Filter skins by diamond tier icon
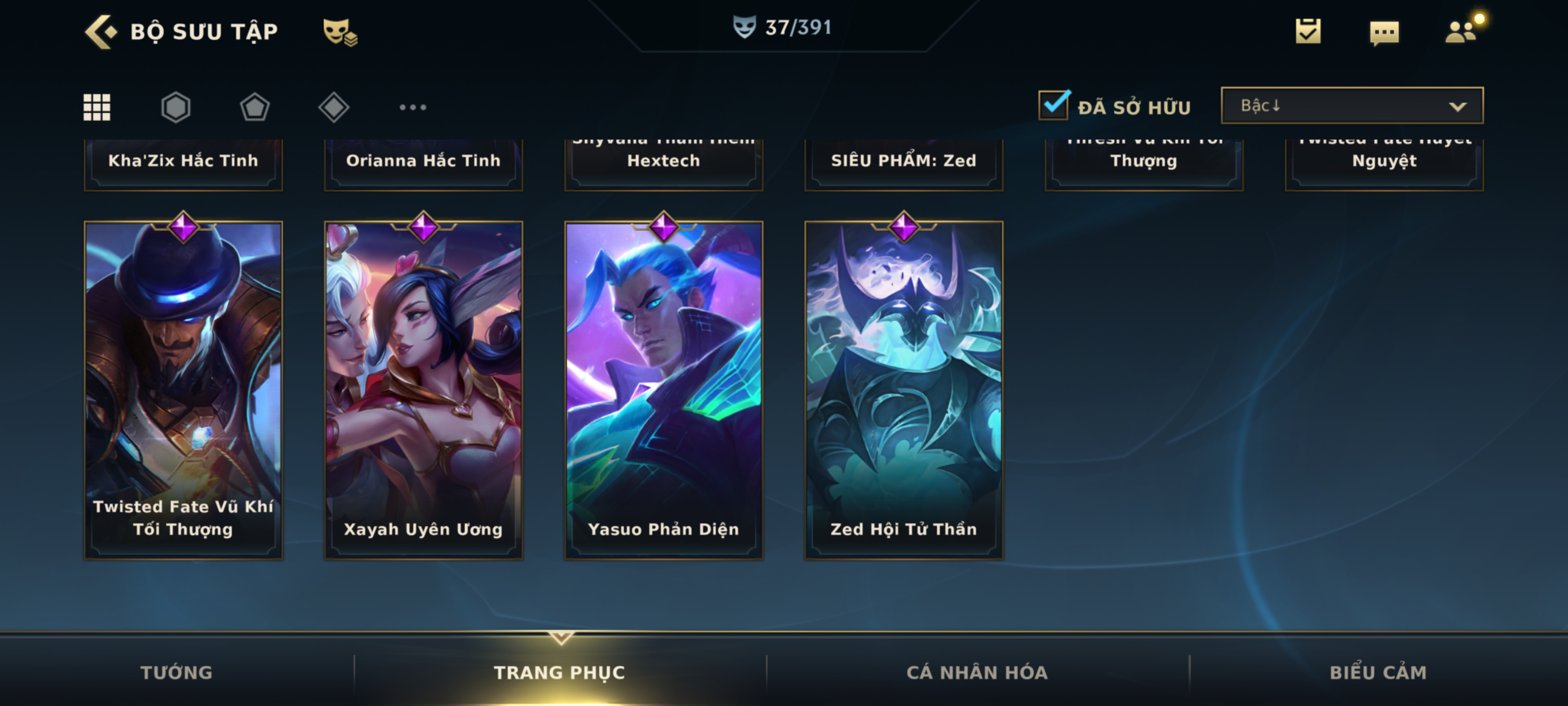Screen dimensions: 1568x706 (x=334, y=107)
